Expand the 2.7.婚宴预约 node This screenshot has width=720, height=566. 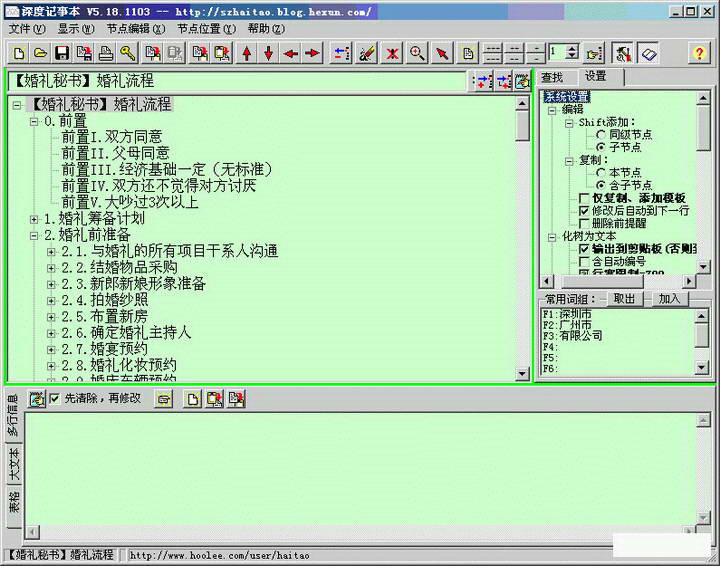(x=51, y=350)
